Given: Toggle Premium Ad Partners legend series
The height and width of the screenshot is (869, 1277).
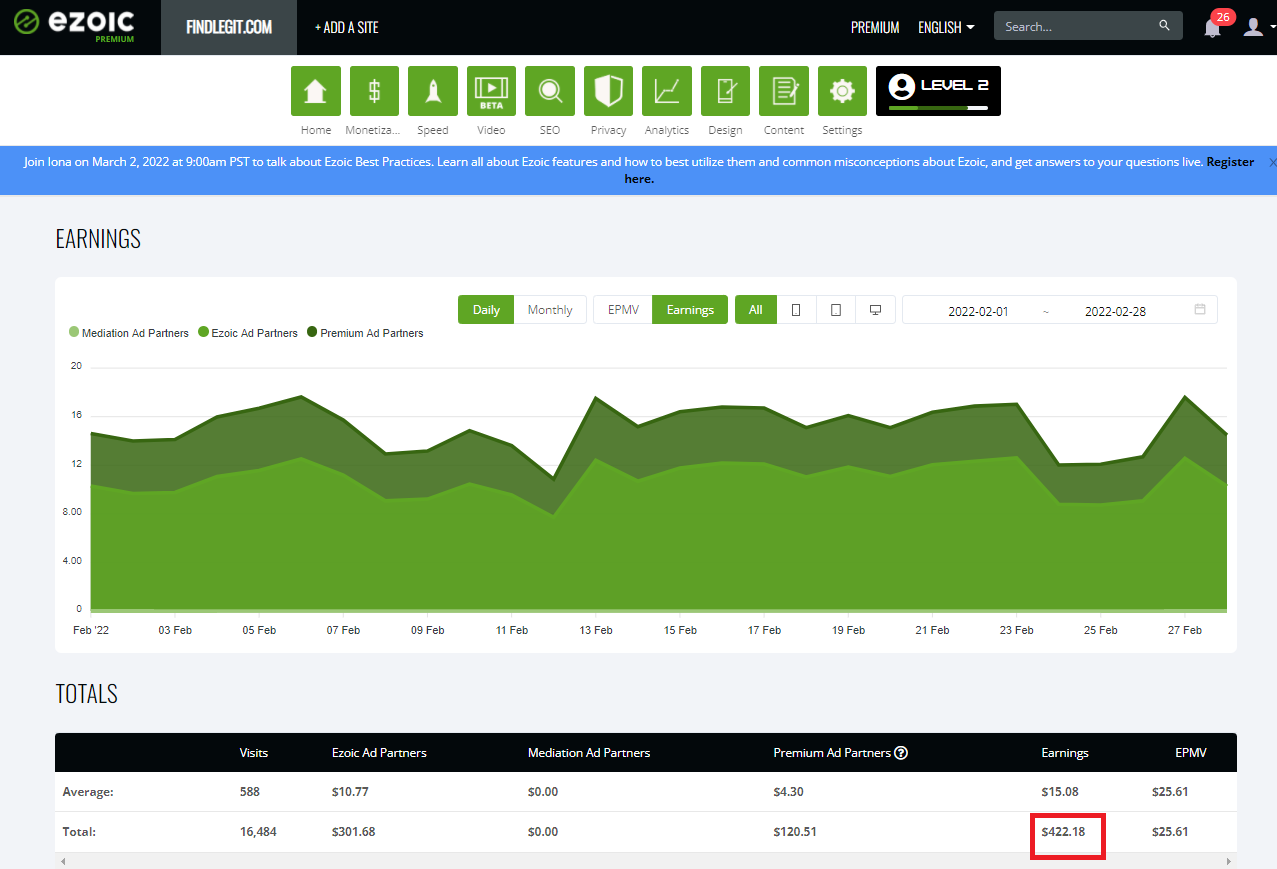Looking at the screenshot, I should [365, 333].
